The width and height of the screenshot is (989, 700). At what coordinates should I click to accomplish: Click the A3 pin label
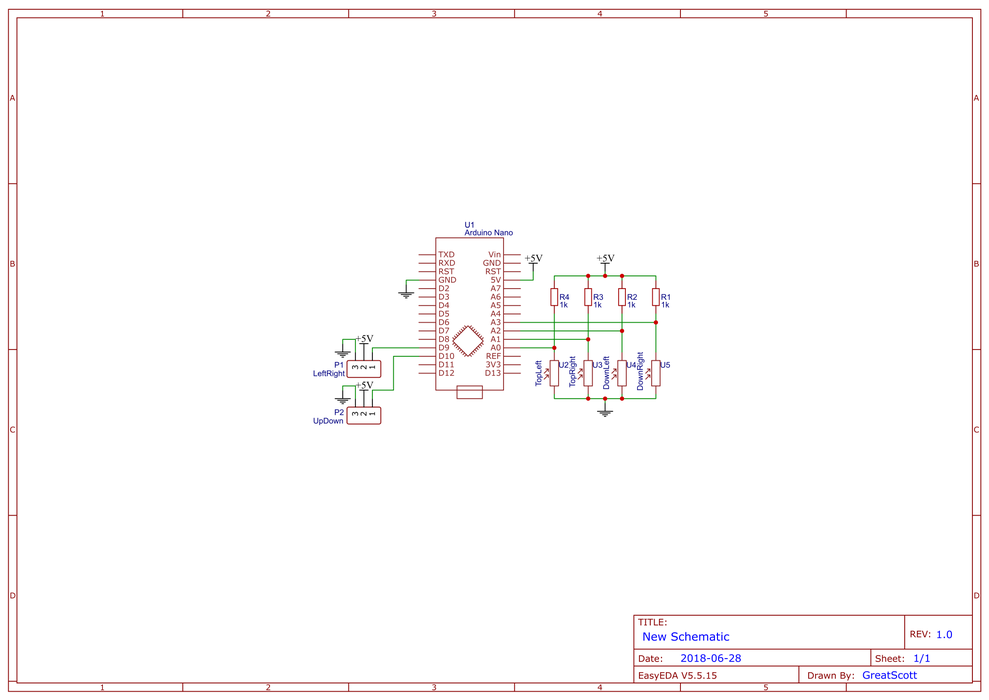[x=496, y=322]
